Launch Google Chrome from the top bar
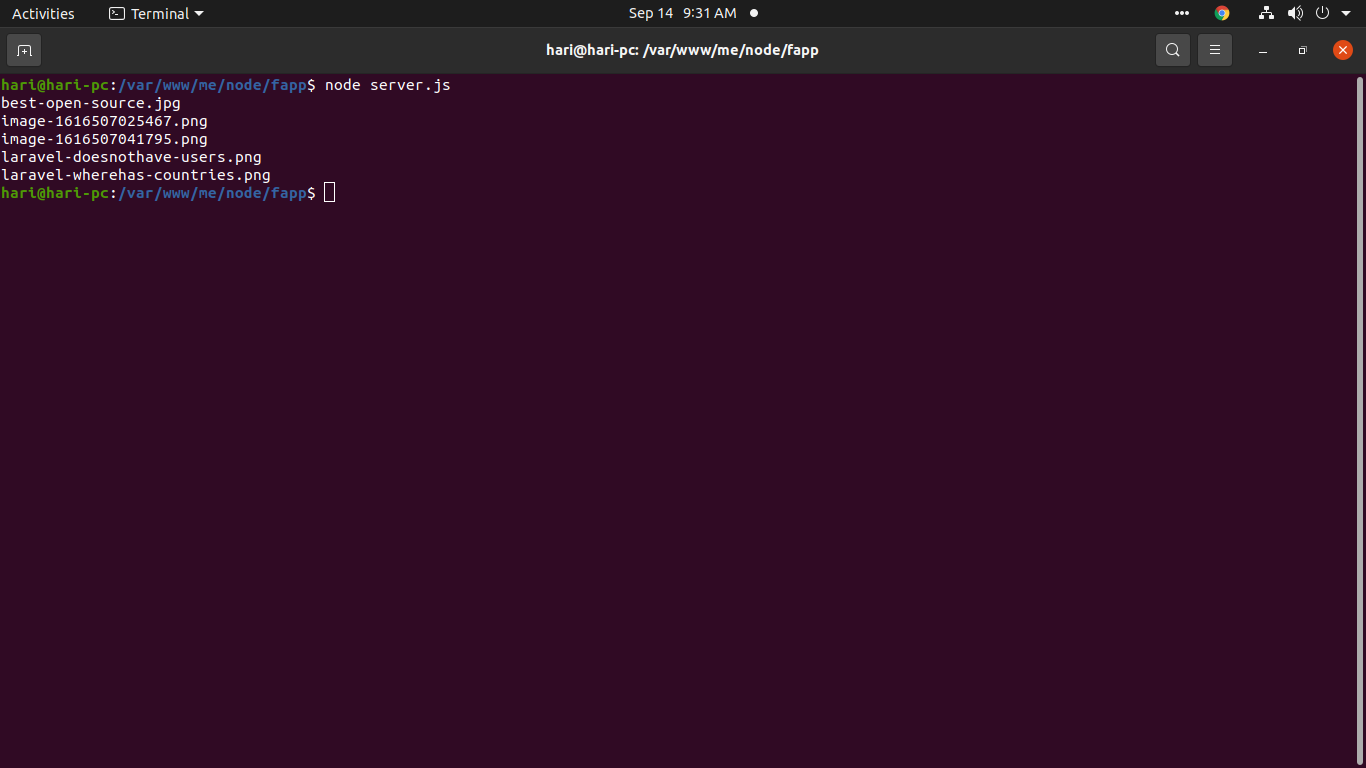 1221,13
